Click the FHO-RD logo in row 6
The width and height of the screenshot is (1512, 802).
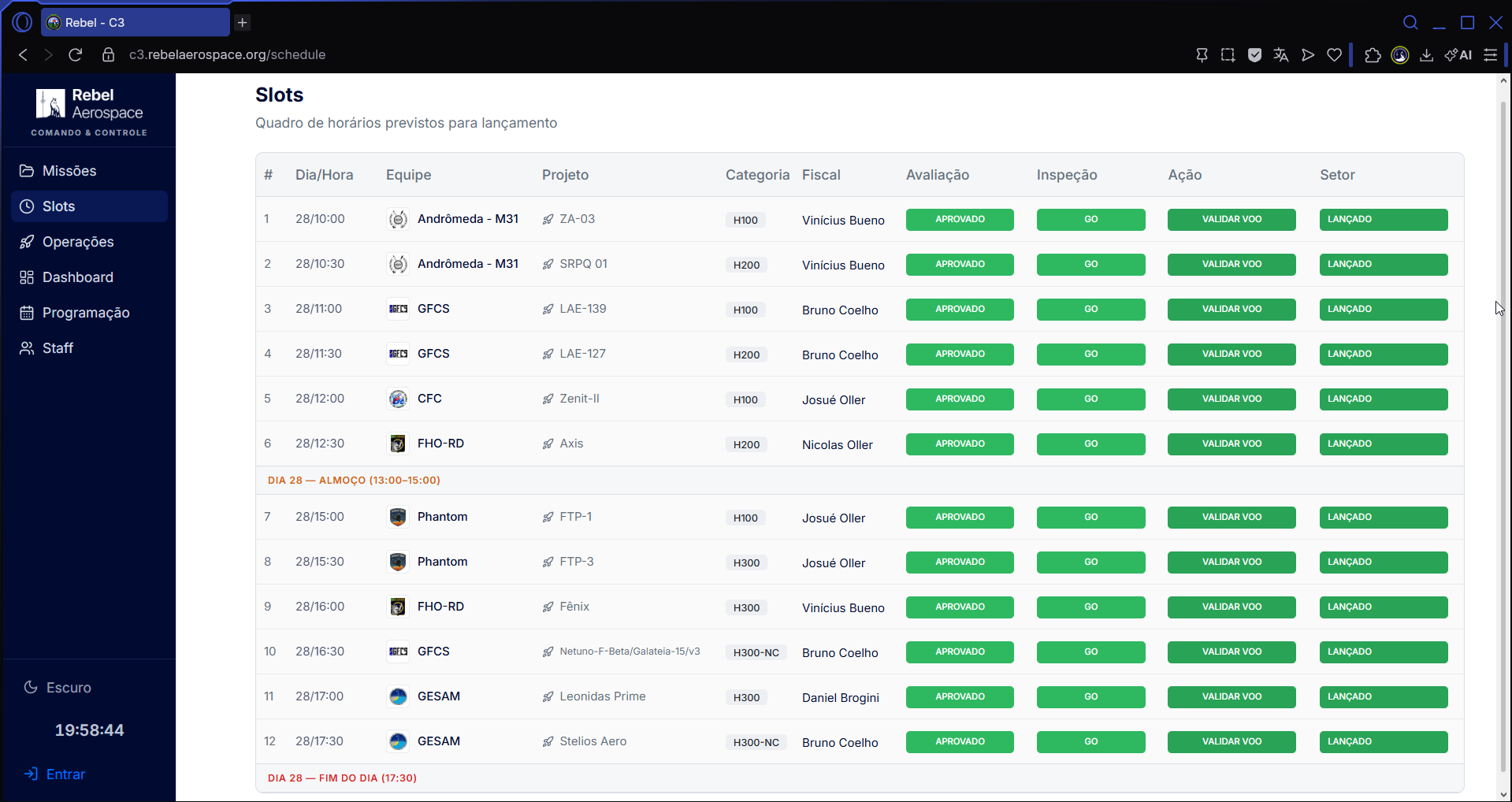398,444
